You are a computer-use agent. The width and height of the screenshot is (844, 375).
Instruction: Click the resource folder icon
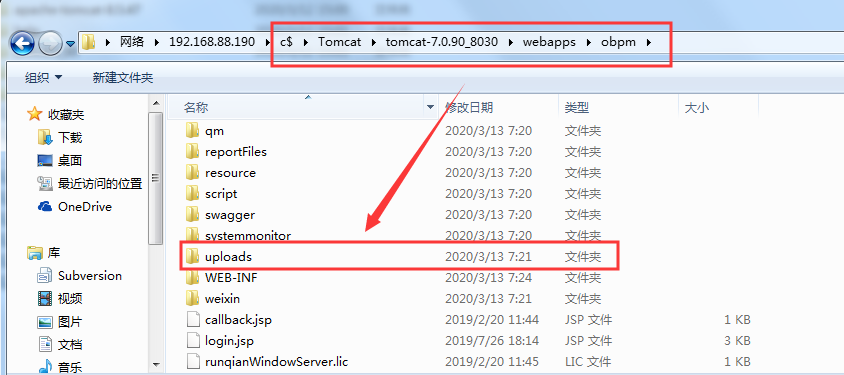coord(193,172)
